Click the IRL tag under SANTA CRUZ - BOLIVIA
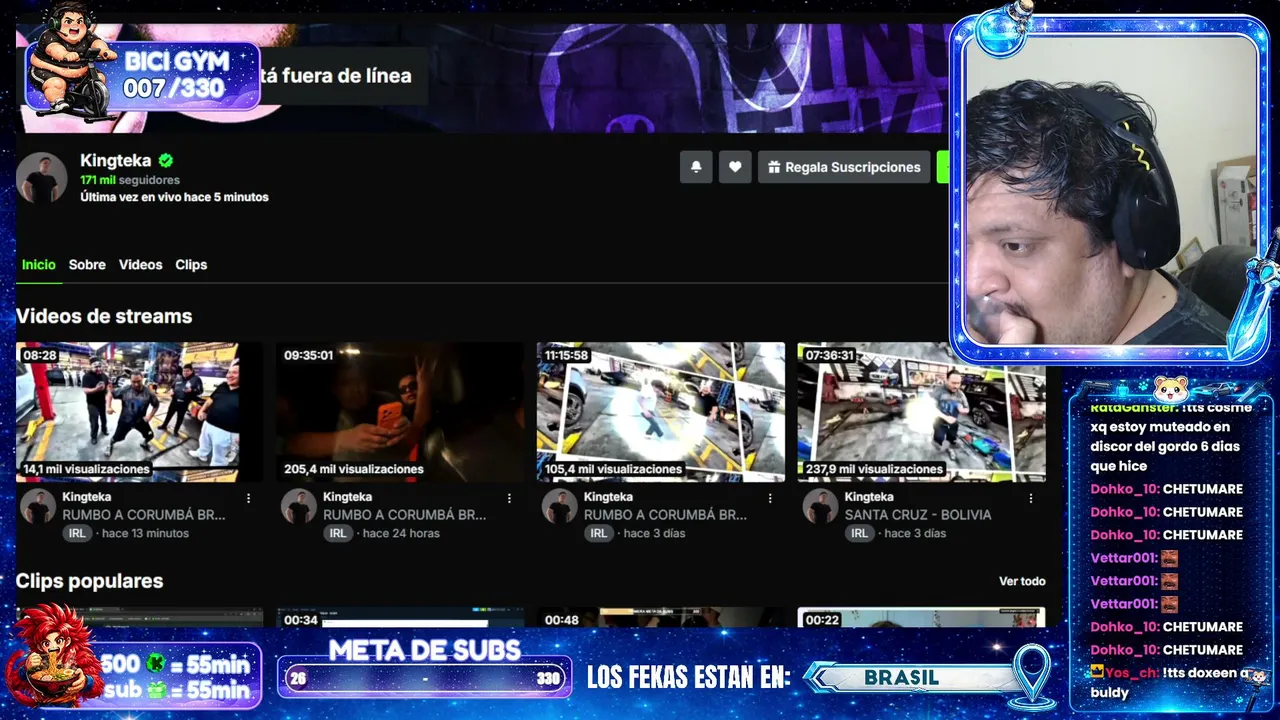The height and width of the screenshot is (720, 1280). pos(859,534)
